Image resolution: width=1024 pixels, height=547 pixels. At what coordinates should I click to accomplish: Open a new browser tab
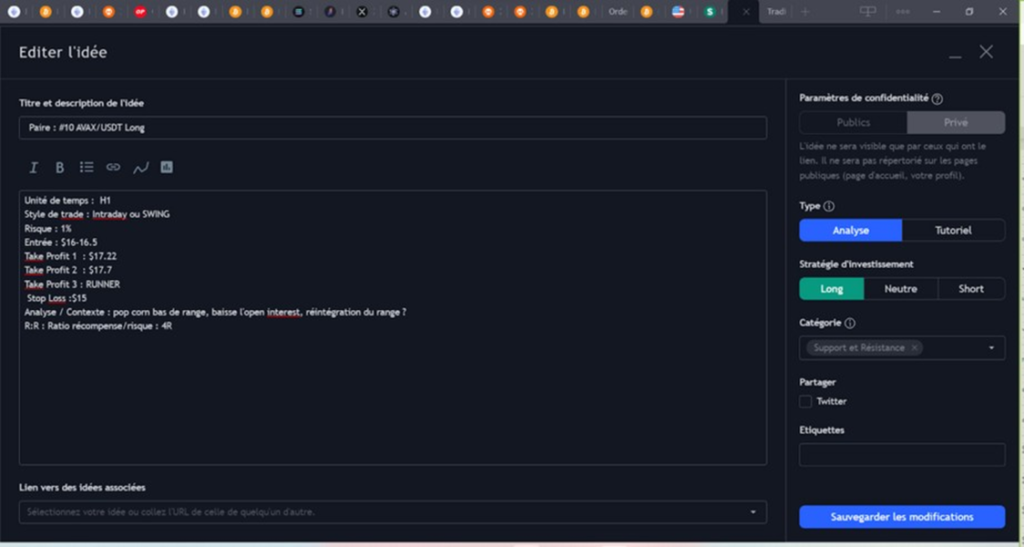805,12
